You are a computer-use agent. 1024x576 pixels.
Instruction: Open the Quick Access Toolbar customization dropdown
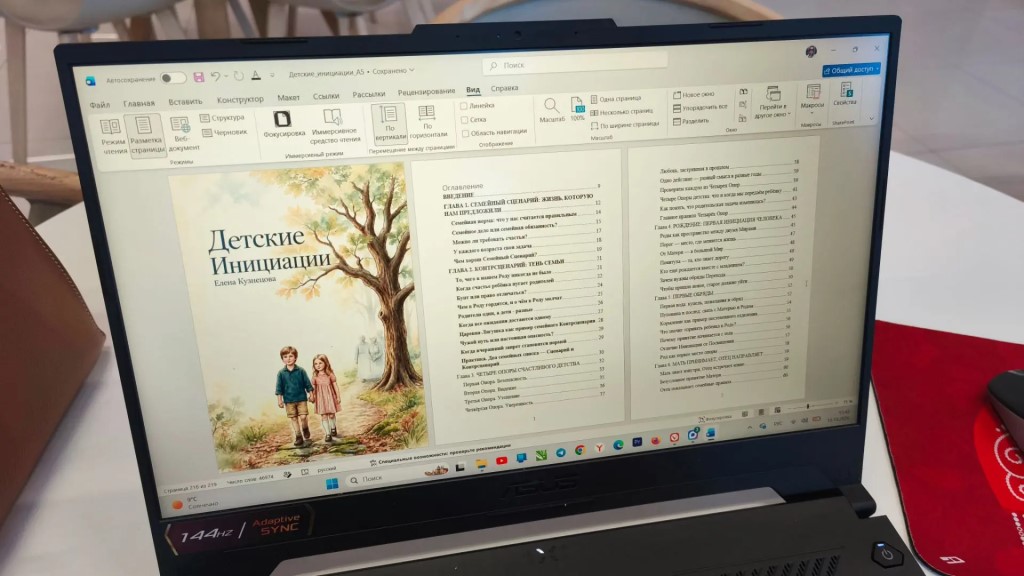pos(272,76)
